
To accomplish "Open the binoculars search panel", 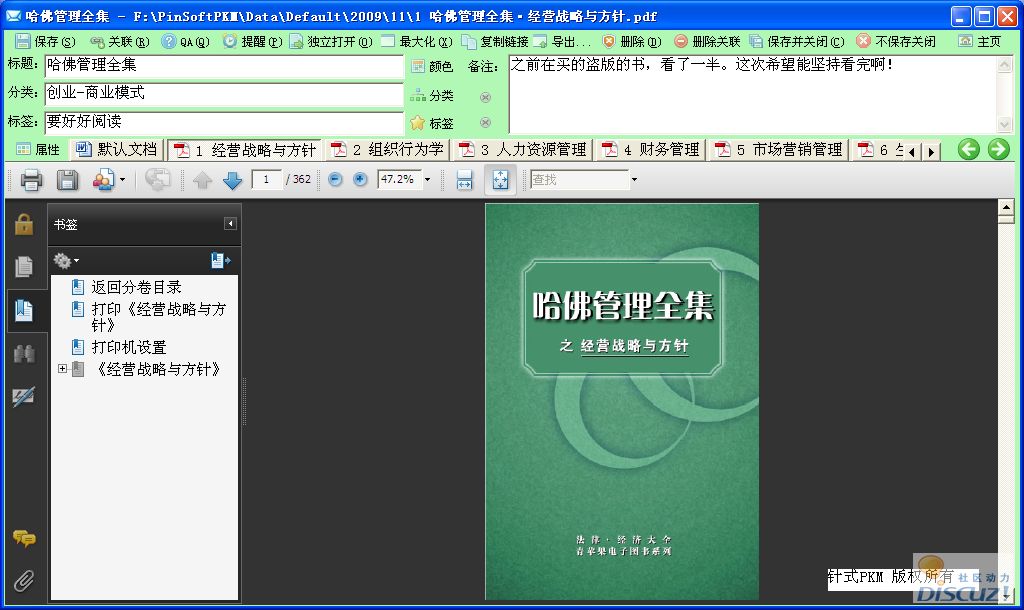I will point(23,354).
